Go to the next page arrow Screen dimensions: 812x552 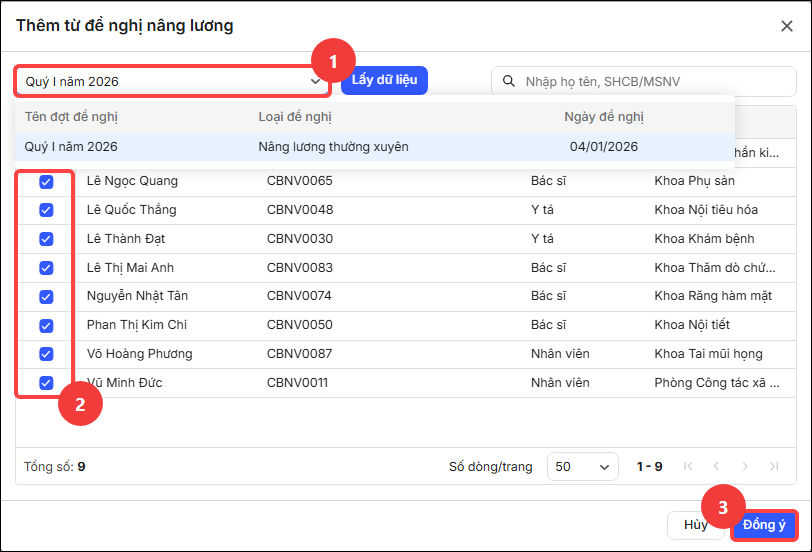tap(745, 467)
